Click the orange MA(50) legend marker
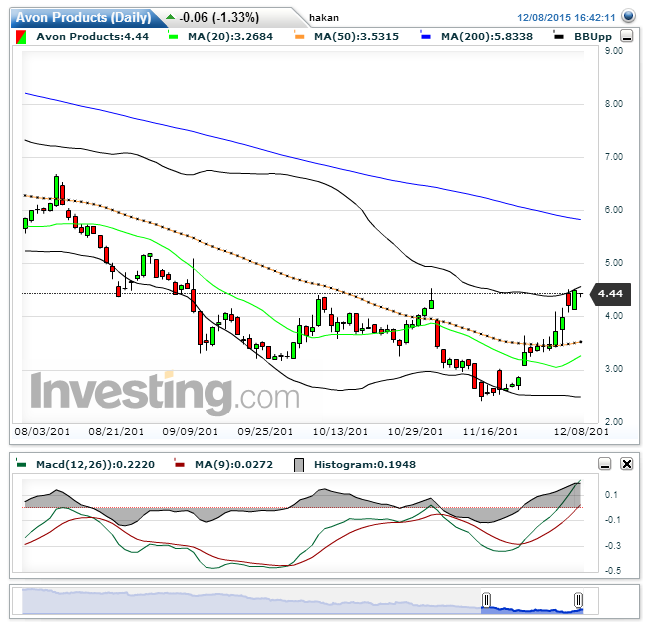 299,36
